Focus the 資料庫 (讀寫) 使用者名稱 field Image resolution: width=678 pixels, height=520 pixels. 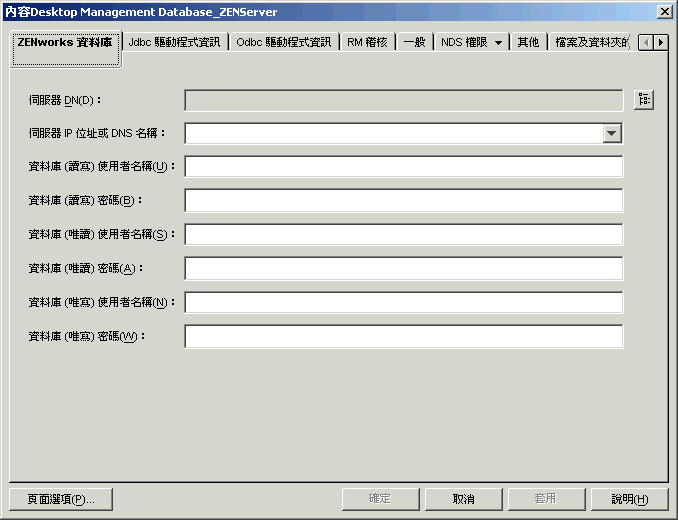[x=403, y=166]
